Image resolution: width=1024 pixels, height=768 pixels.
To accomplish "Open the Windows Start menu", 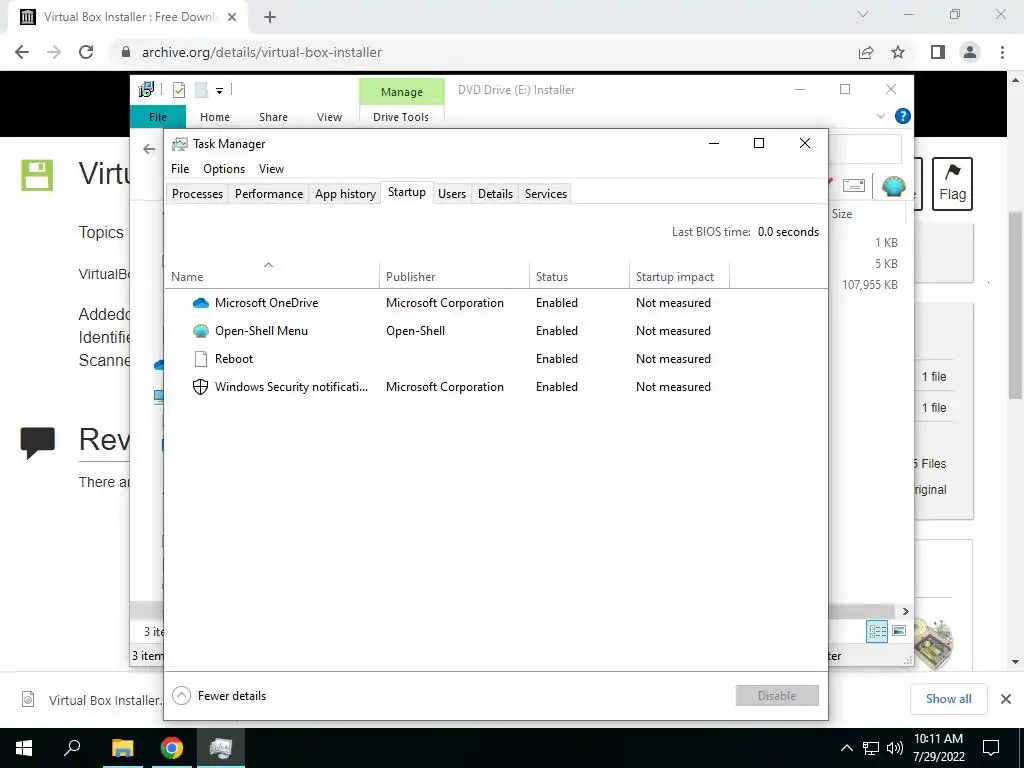I will (x=24, y=748).
